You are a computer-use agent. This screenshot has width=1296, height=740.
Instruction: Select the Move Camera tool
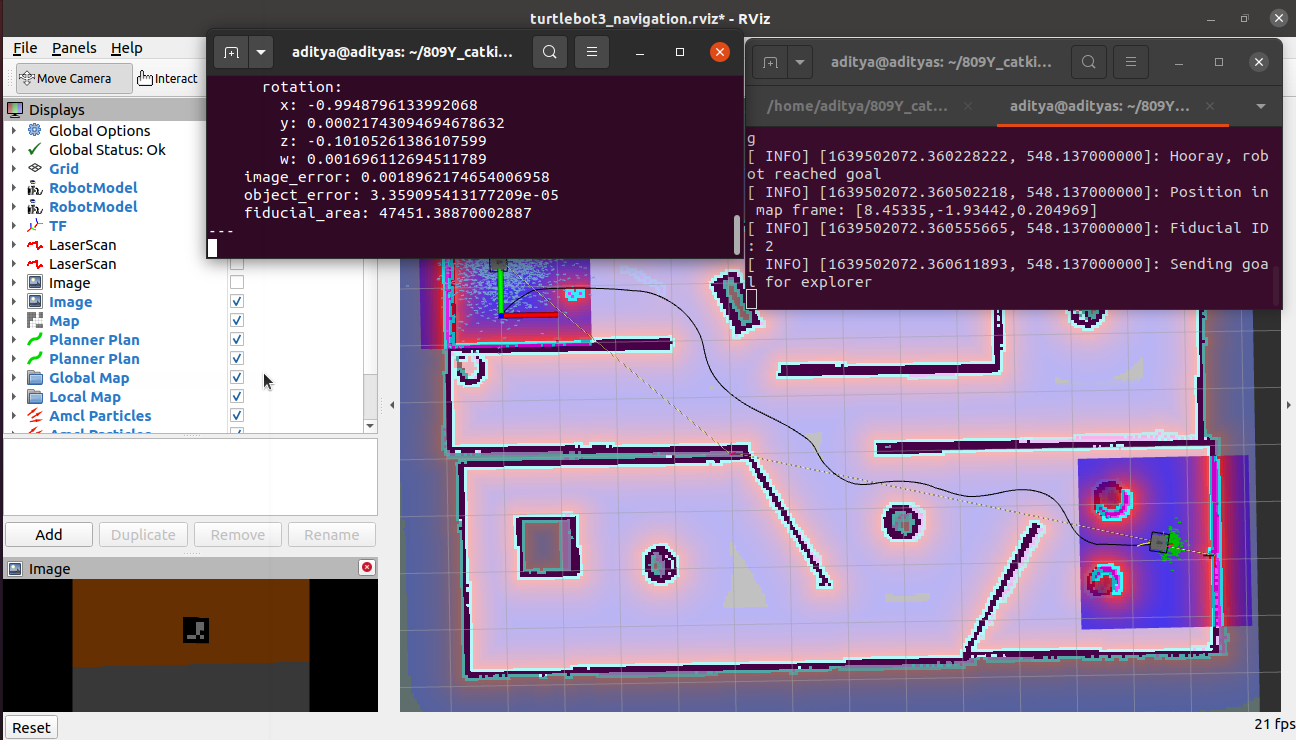tap(75, 78)
